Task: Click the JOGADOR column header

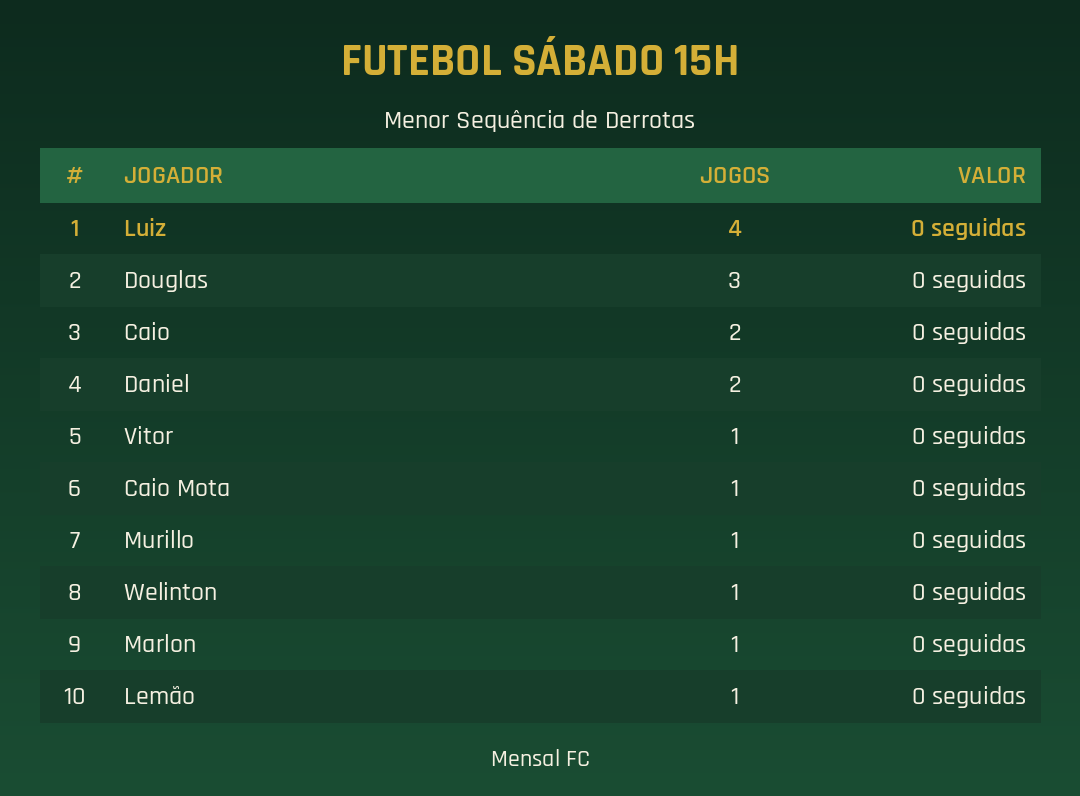Action: click(x=173, y=176)
